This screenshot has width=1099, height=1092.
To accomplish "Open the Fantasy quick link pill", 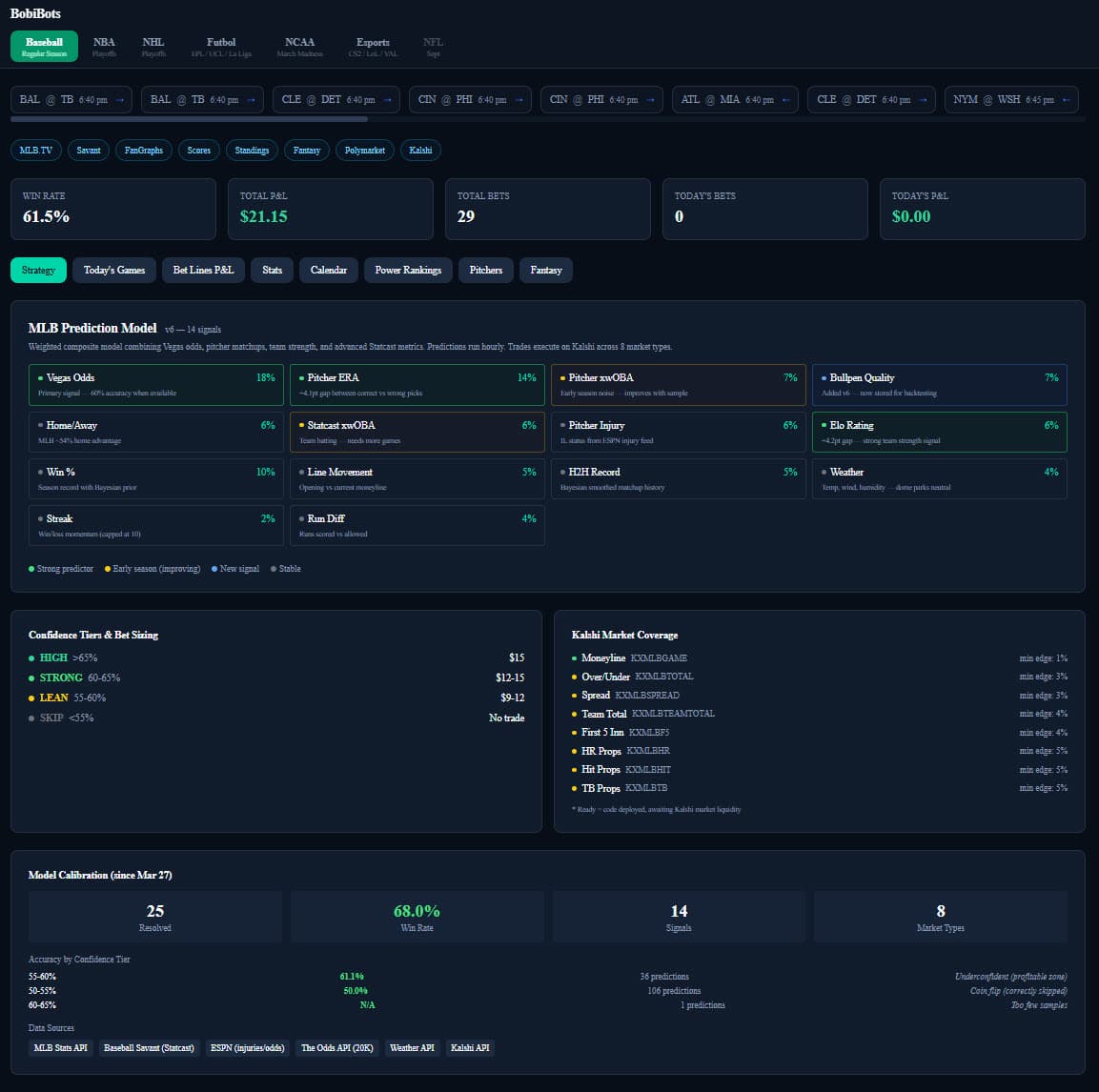I will pos(307,150).
